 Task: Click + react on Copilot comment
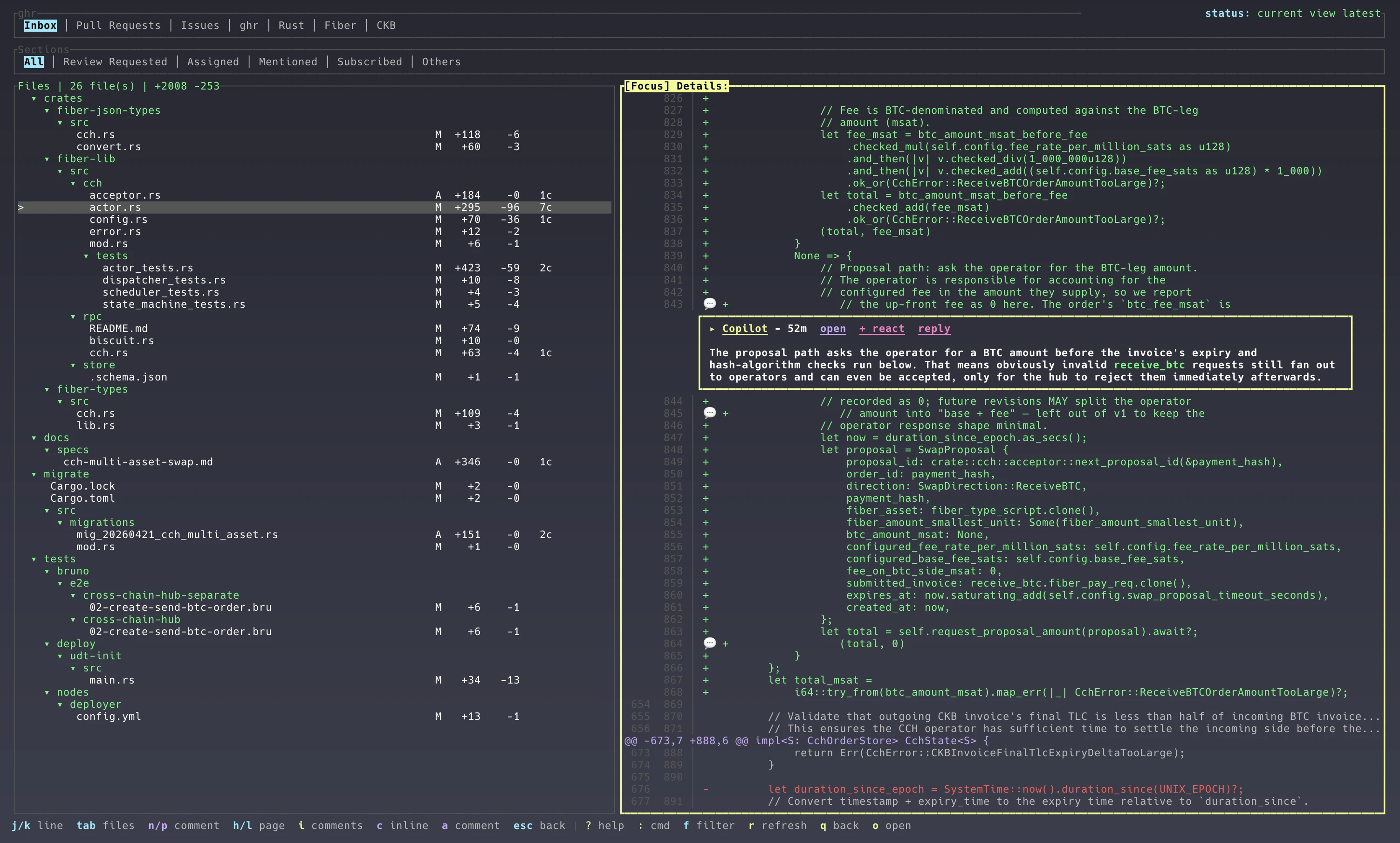882,328
